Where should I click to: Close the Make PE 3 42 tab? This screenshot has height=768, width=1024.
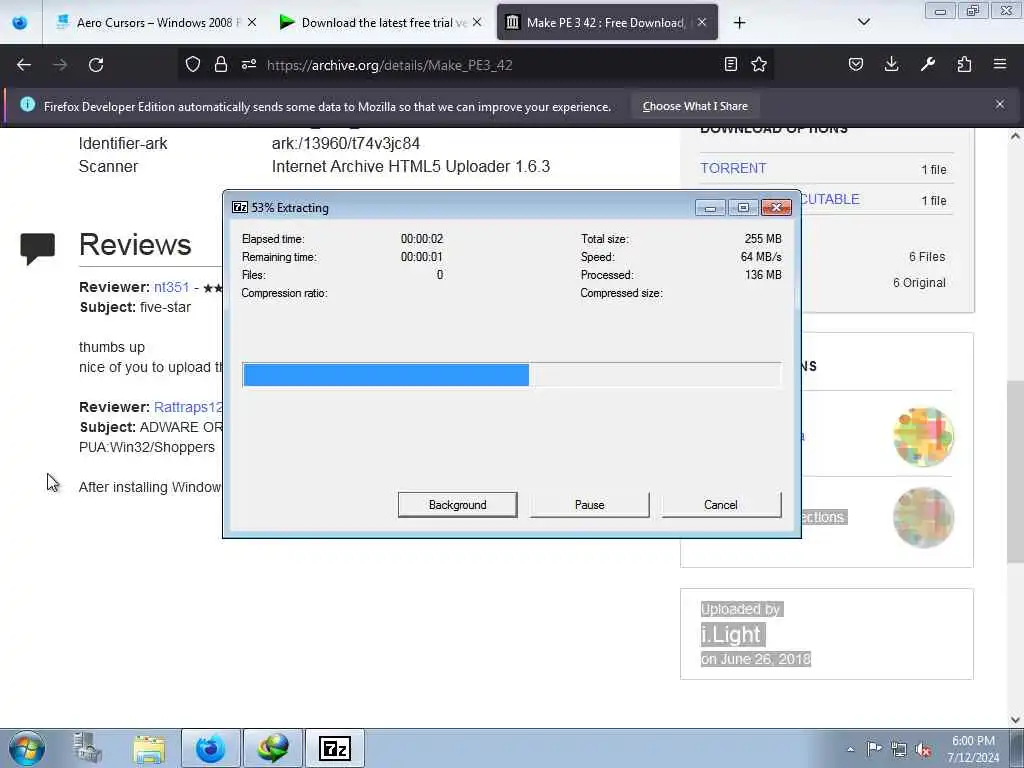pyautogui.click(x=702, y=22)
